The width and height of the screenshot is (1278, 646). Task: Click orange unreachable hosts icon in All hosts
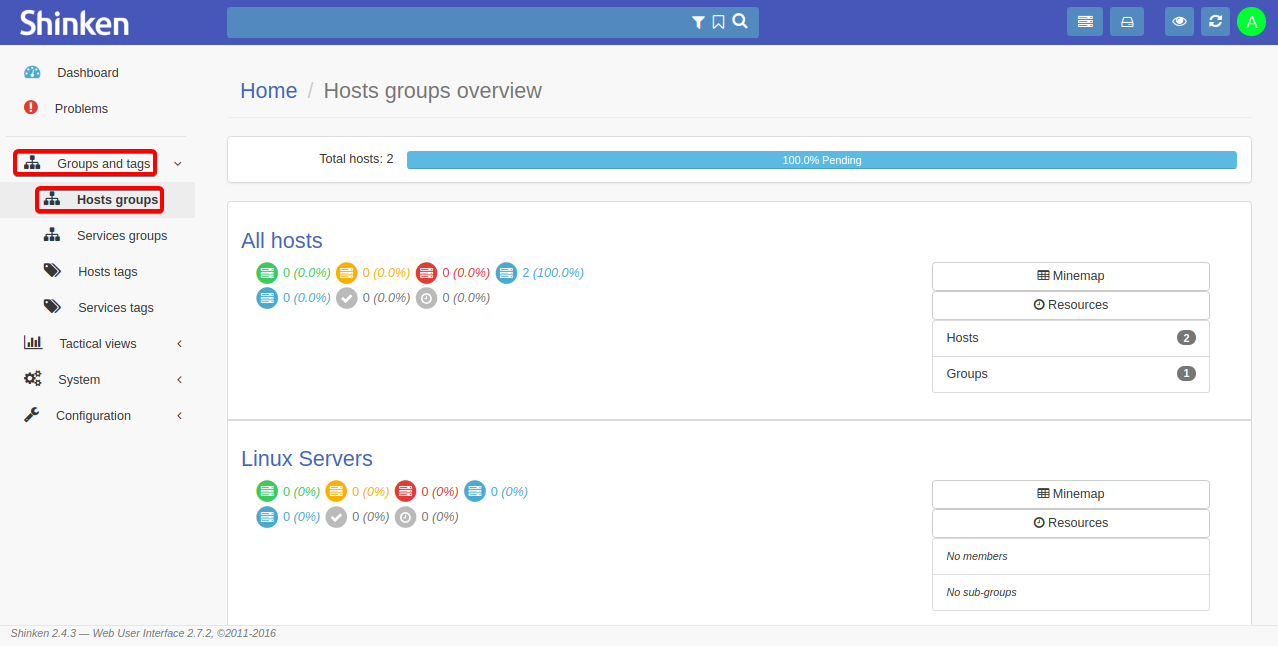(347, 273)
